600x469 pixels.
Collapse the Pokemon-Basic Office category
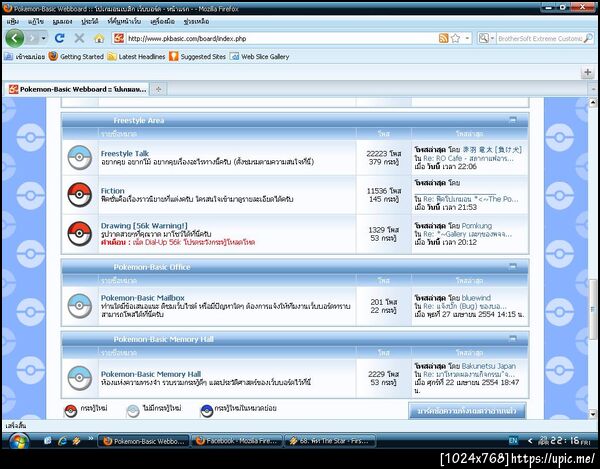[513, 266]
